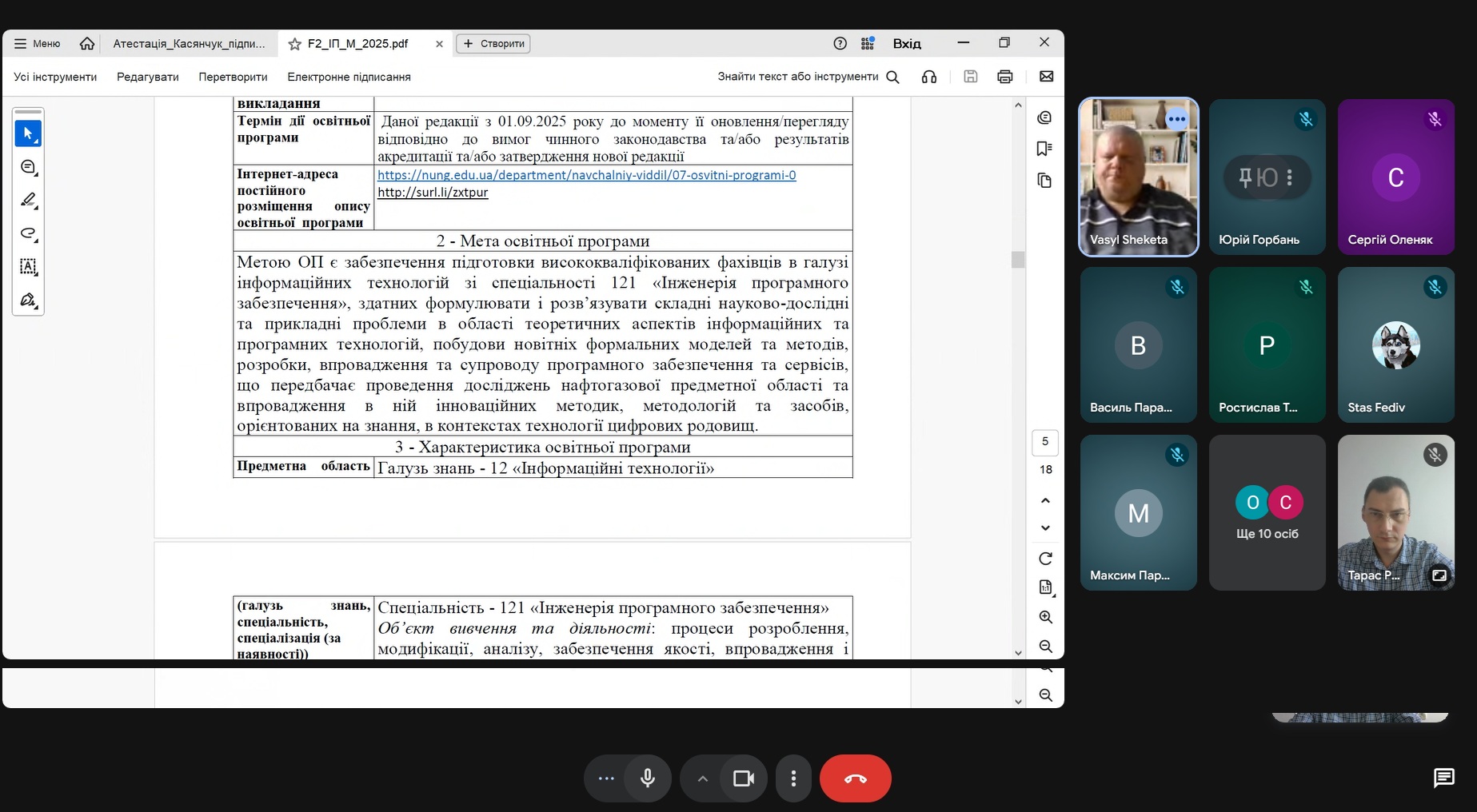Viewport: 1477px width, 812px height.
Task: Switch to the Атестація_Касянчук tab
Action: (x=189, y=43)
